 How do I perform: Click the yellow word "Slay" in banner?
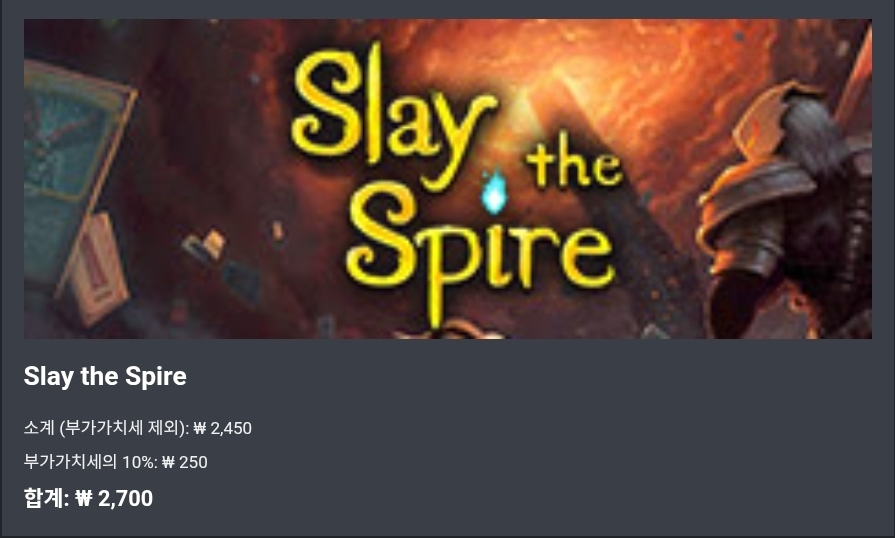(393, 117)
